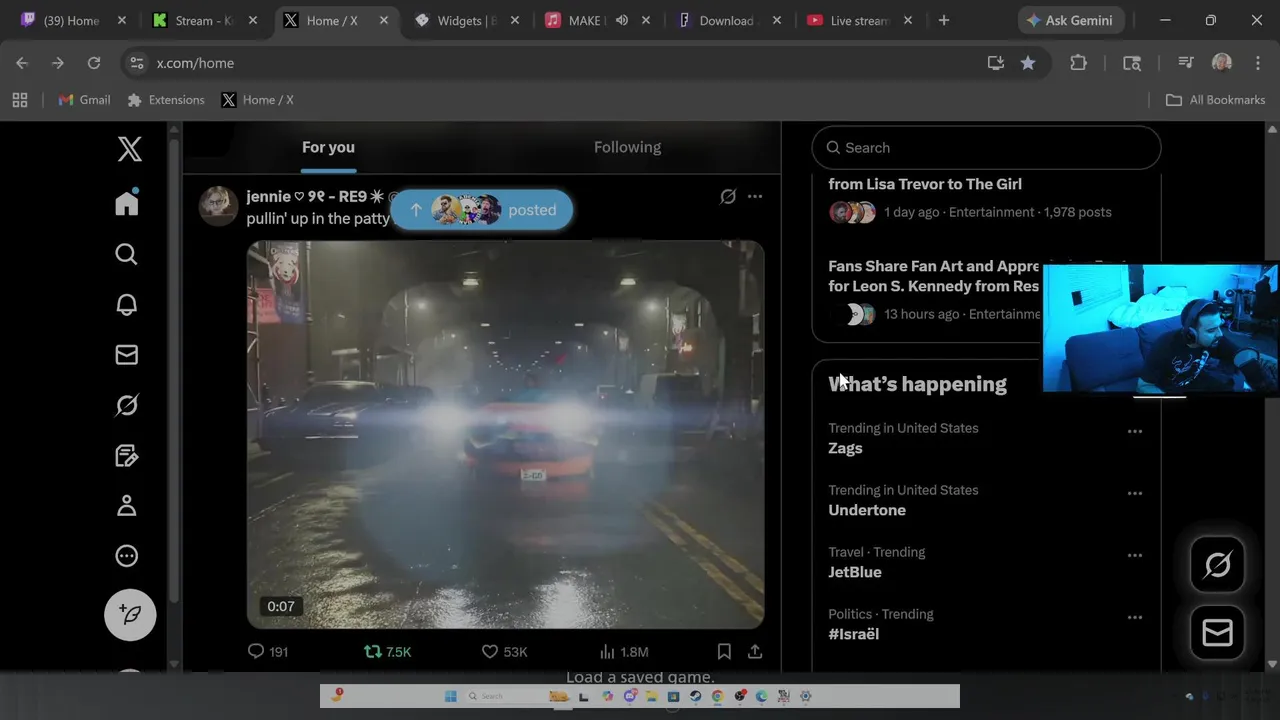Open the apps grid in bookmarks bar
The width and height of the screenshot is (1280, 720).
20,100
